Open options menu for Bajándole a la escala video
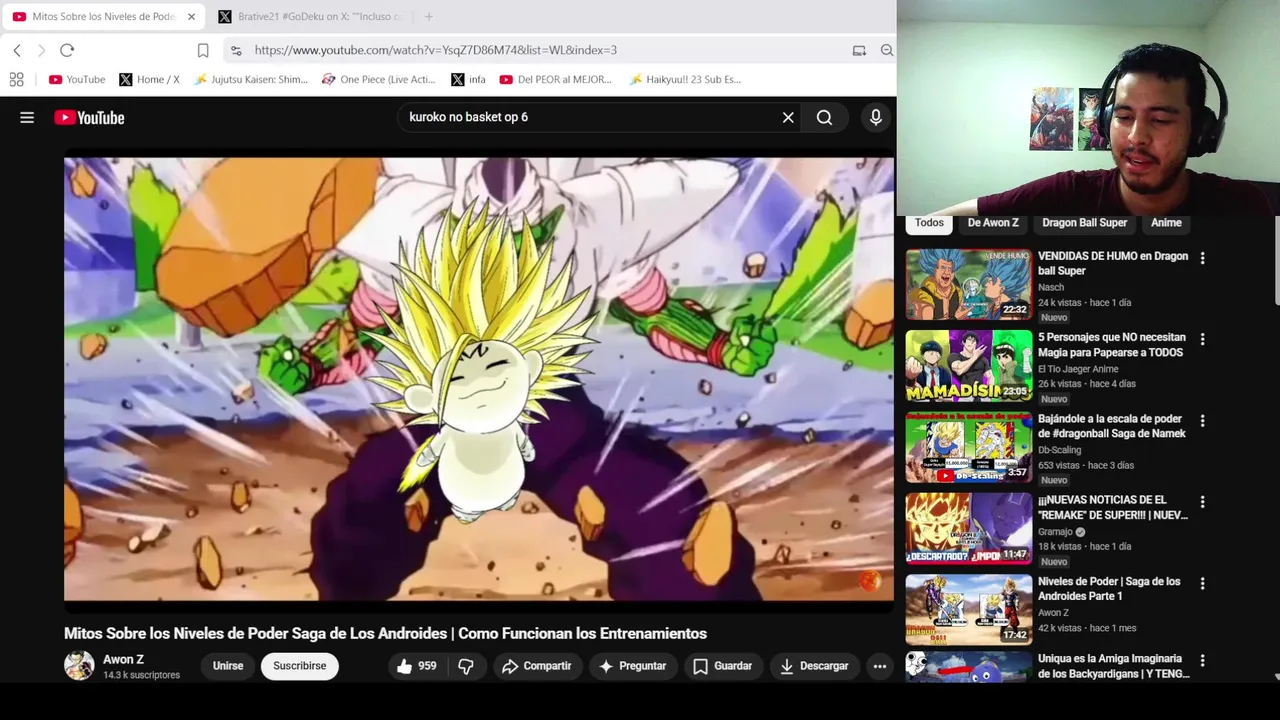The image size is (1280, 720). (x=1202, y=421)
